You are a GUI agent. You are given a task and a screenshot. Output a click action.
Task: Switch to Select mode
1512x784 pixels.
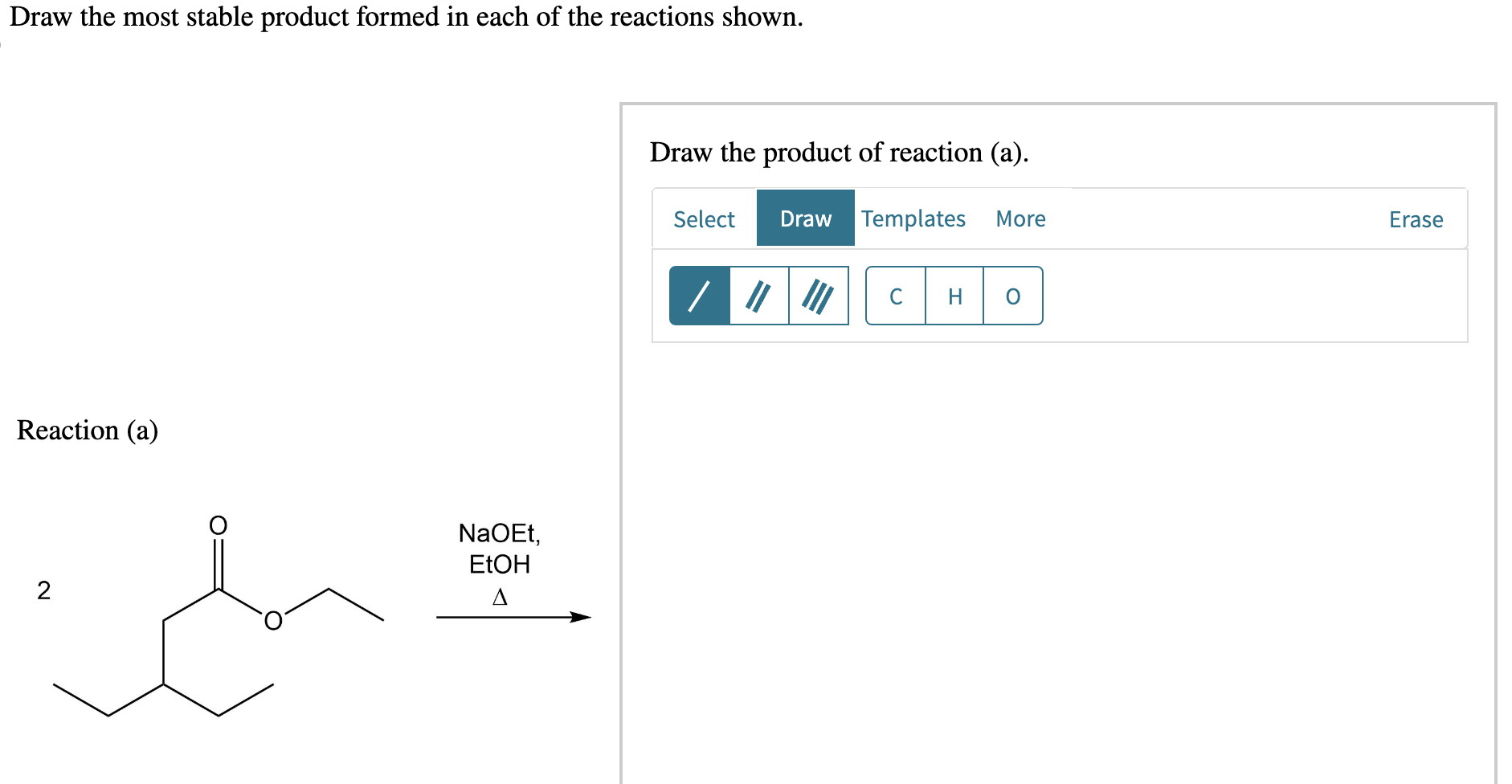(x=704, y=218)
